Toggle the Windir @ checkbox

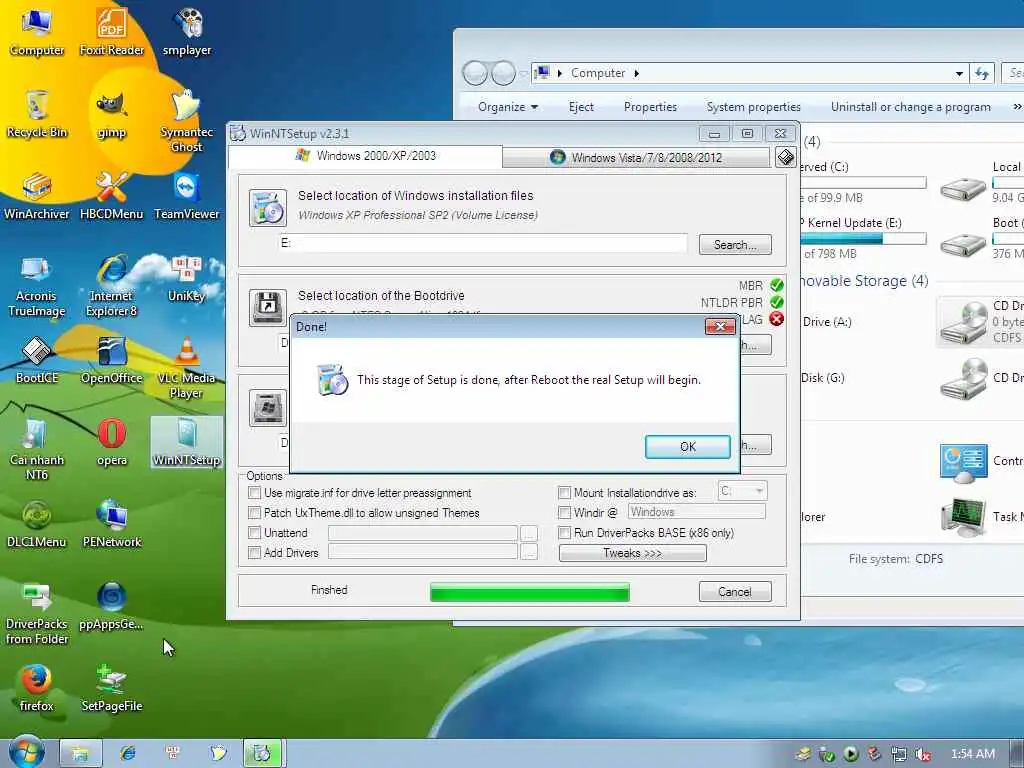(x=564, y=512)
